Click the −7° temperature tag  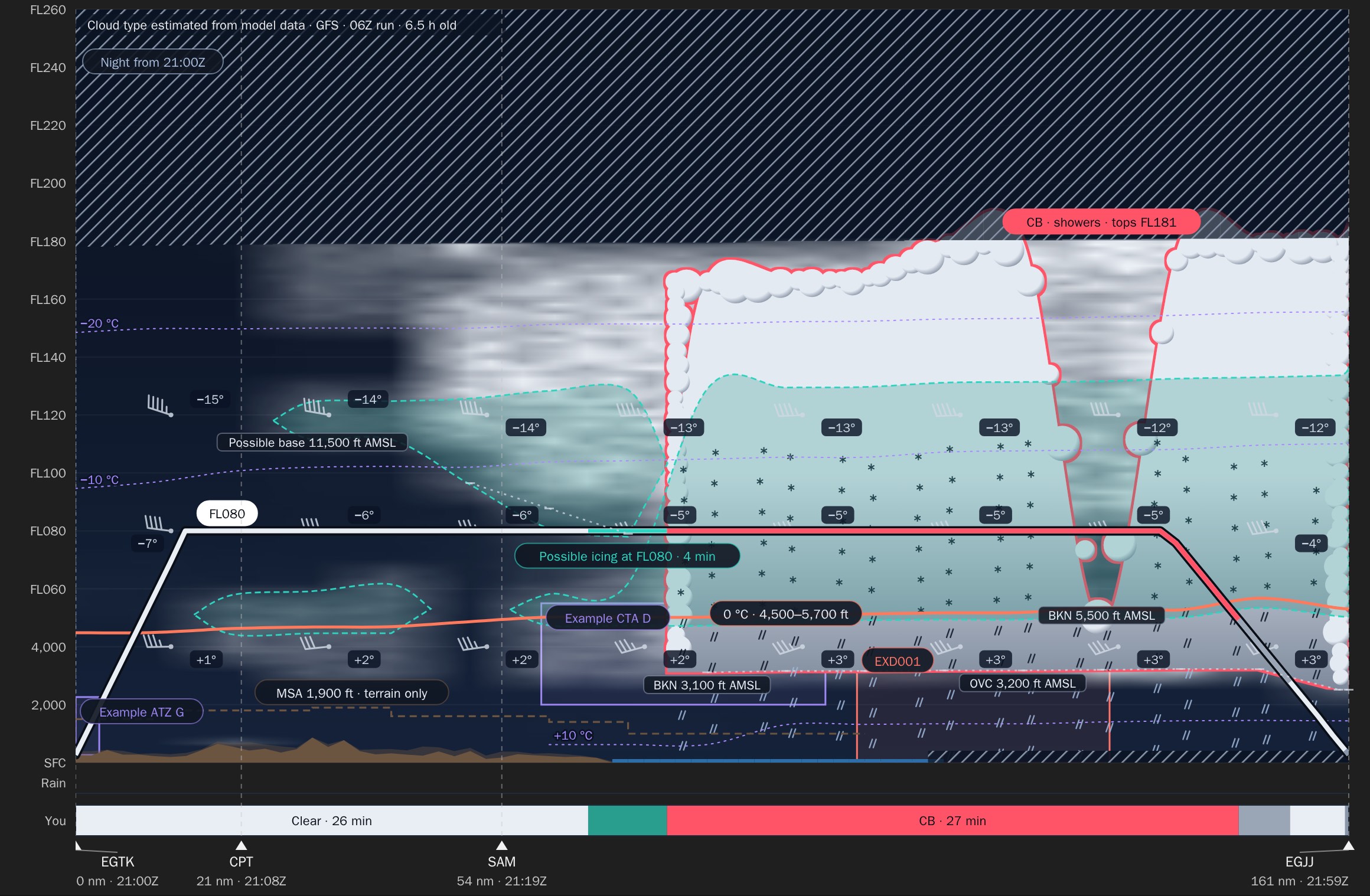click(148, 543)
